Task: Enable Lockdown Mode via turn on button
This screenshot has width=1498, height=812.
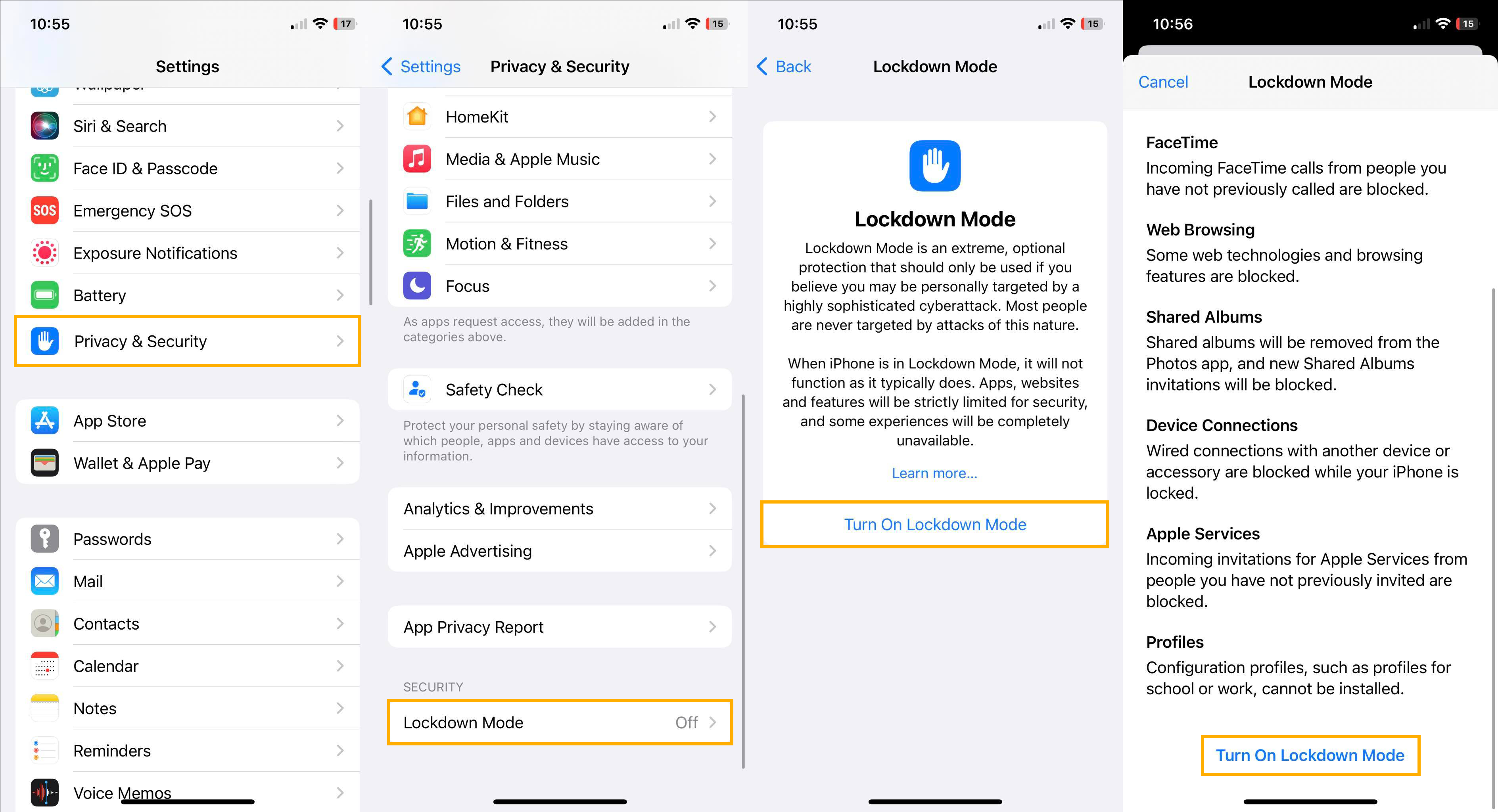Action: click(x=1309, y=755)
